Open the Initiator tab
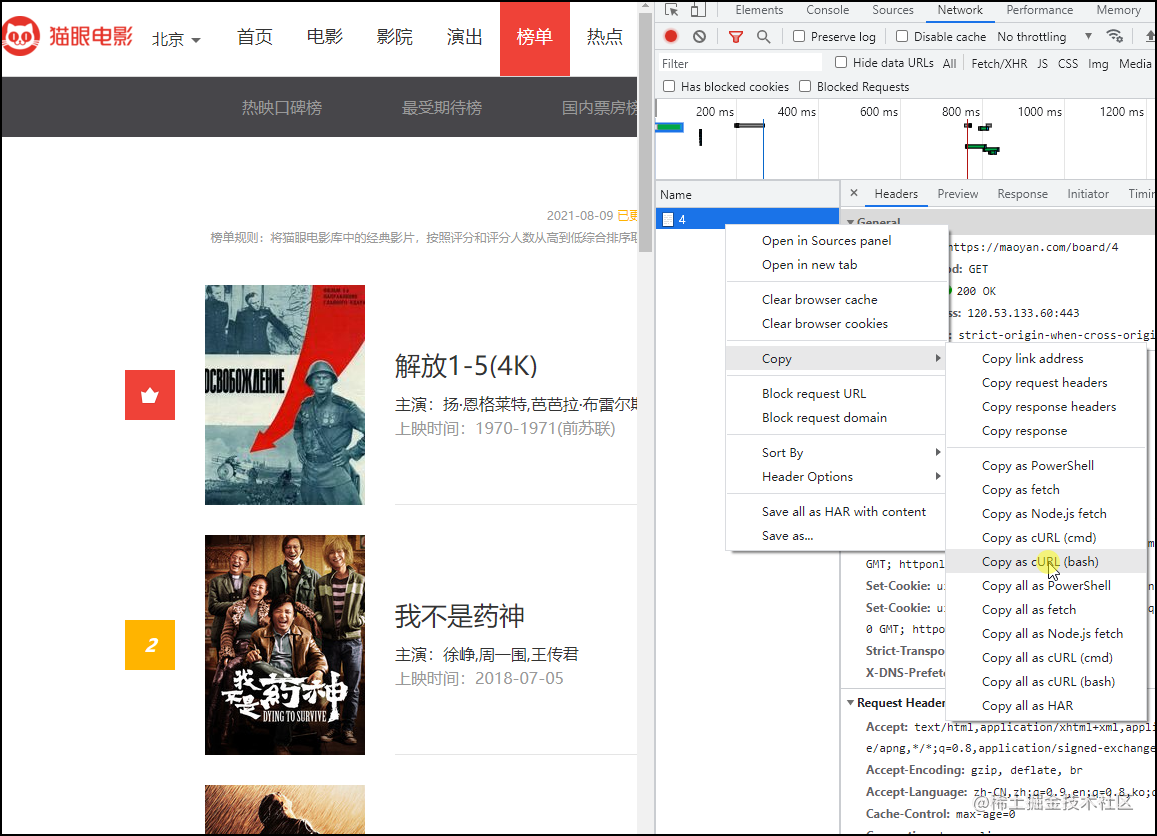 (1088, 193)
